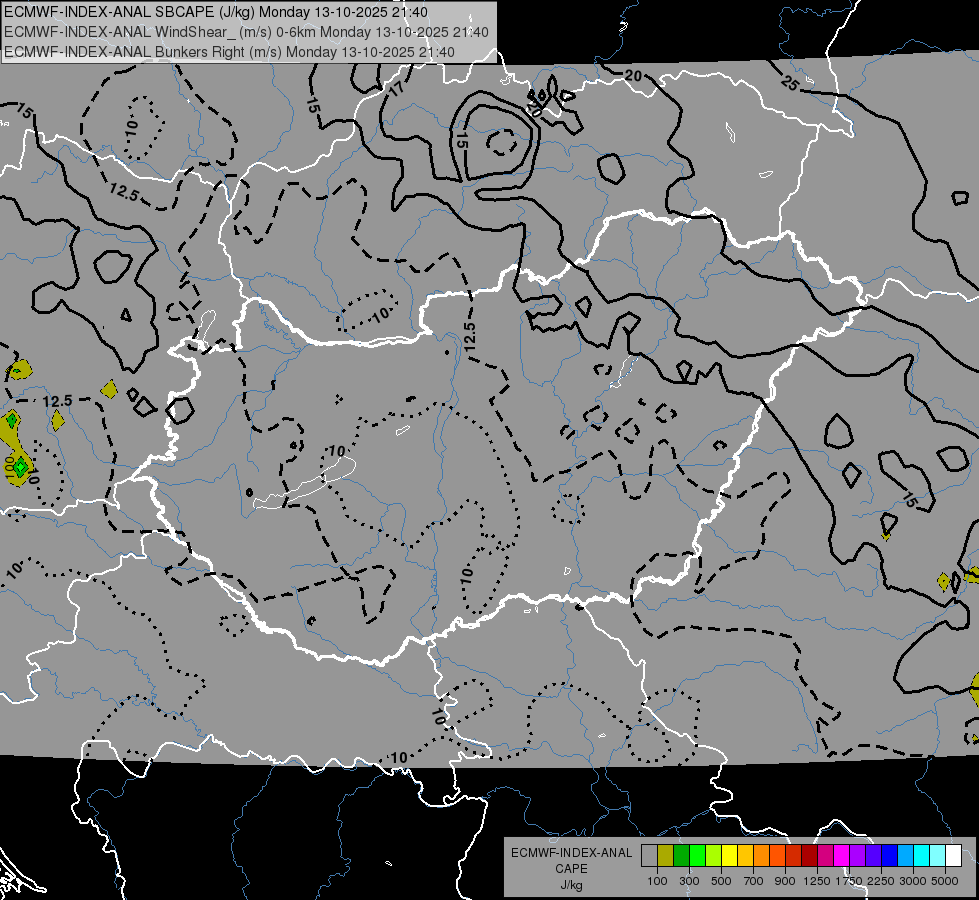Click the legend value 5000

[x=945, y=881]
